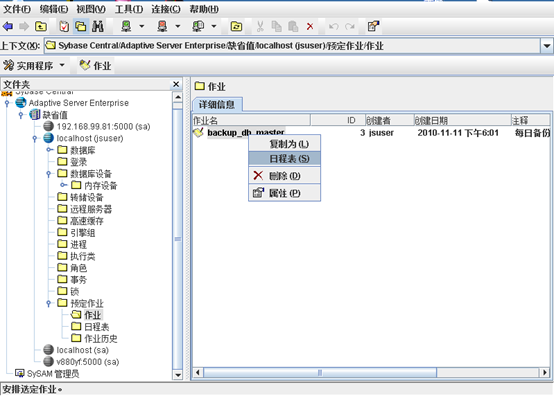The width and height of the screenshot is (554, 396).
Task: Open the 帮助 menu
Action: pyautogui.click(x=204, y=9)
